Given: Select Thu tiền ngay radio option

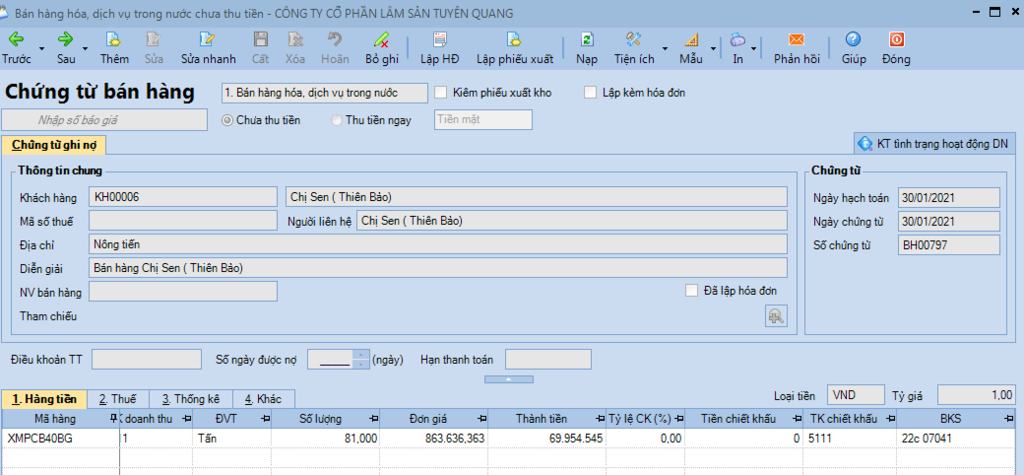Looking at the screenshot, I should point(337,120).
